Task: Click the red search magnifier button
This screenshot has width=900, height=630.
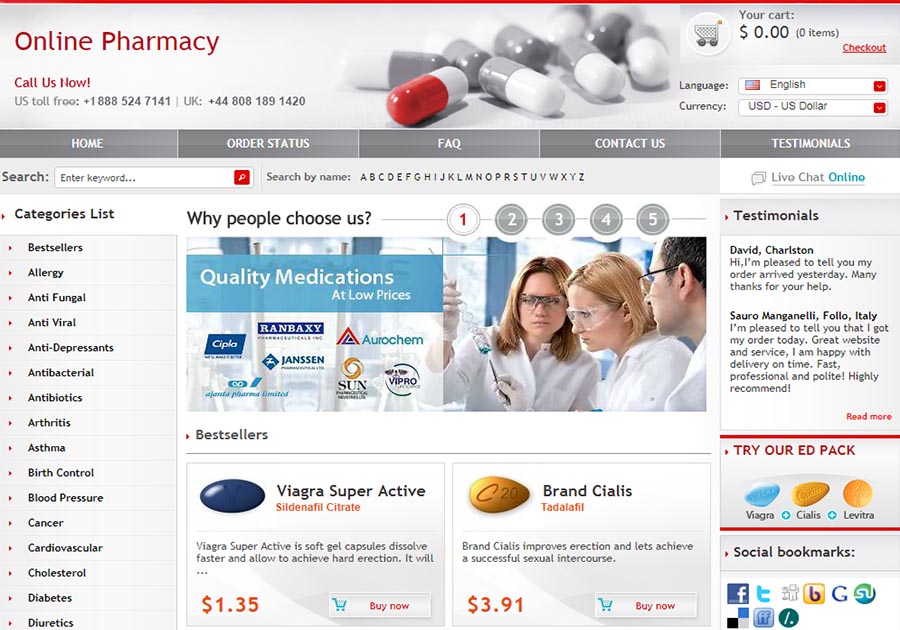Action: click(x=242, y=177)
